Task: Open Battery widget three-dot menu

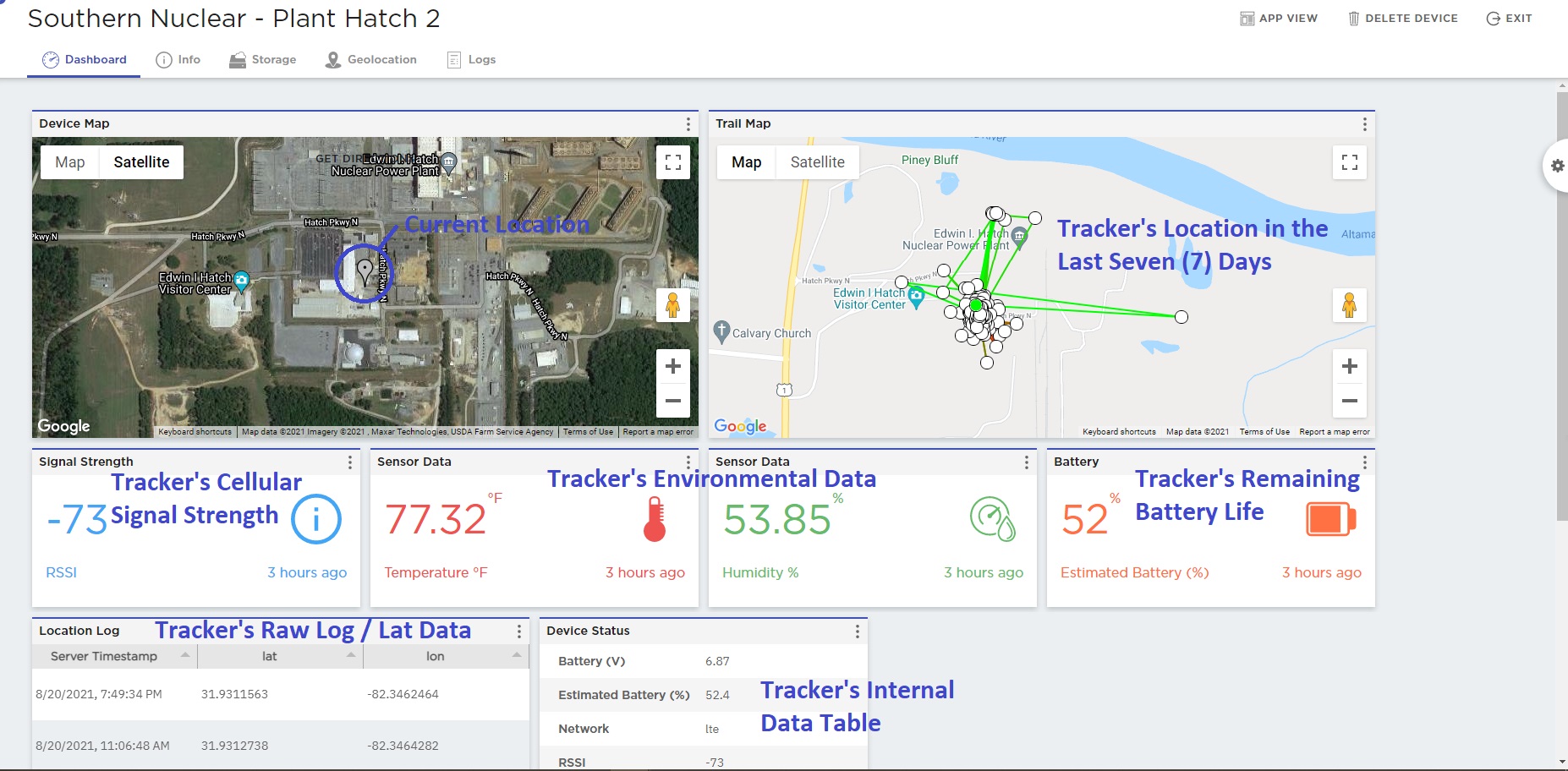Action: [1364, 462]
